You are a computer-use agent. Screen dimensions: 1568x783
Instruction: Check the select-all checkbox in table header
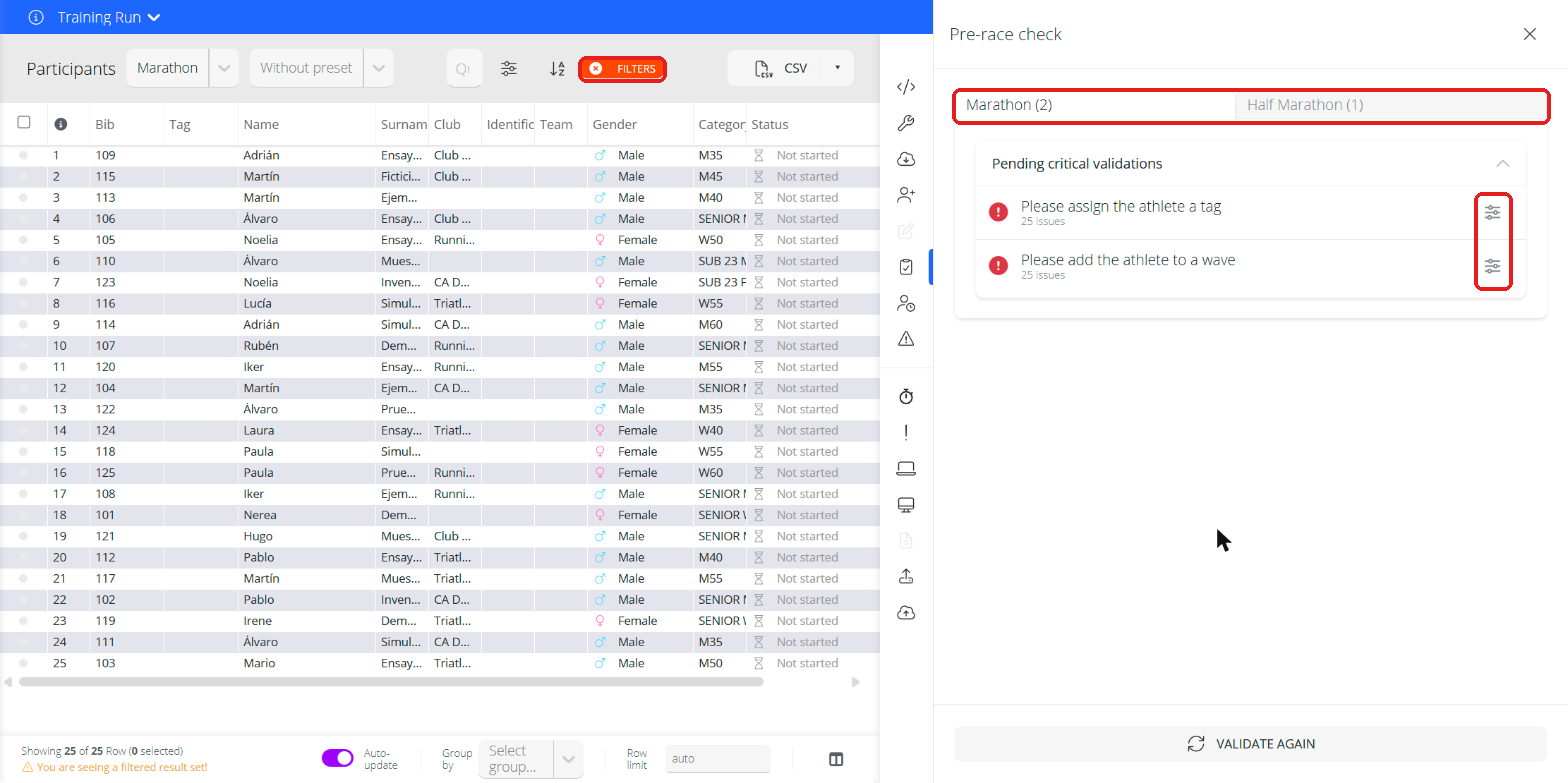pyautogui.click(x=24, y=123)
